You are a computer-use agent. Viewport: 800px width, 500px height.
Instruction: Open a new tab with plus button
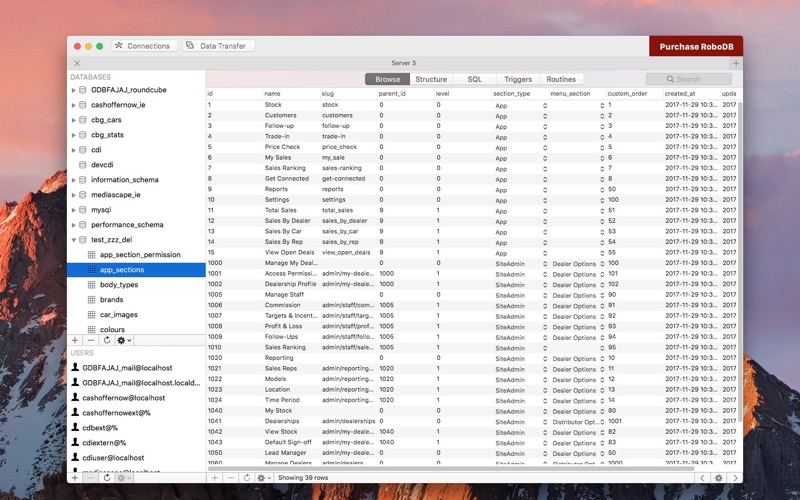click(736, 63)
